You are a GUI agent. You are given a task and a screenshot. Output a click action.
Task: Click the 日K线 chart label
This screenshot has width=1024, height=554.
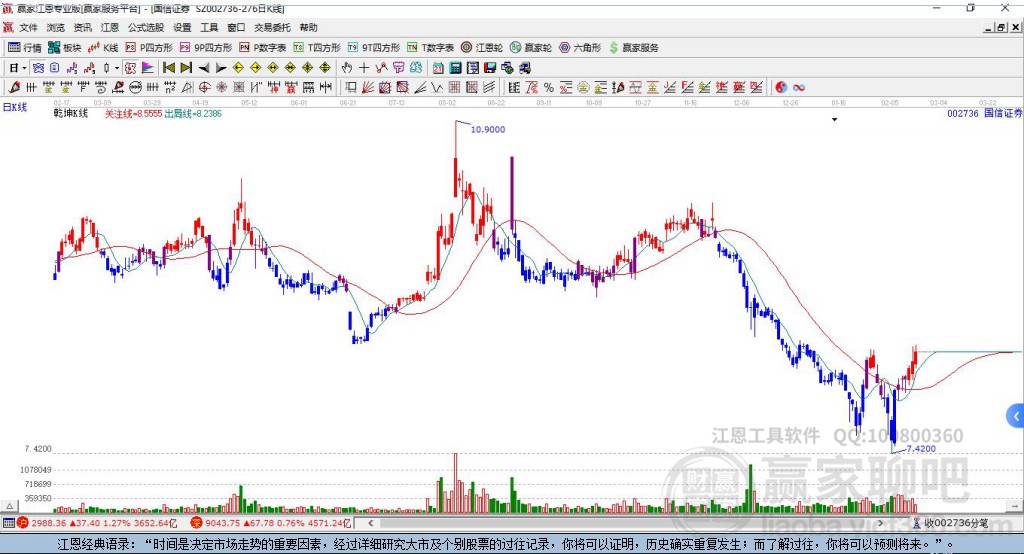click(14, 107)
